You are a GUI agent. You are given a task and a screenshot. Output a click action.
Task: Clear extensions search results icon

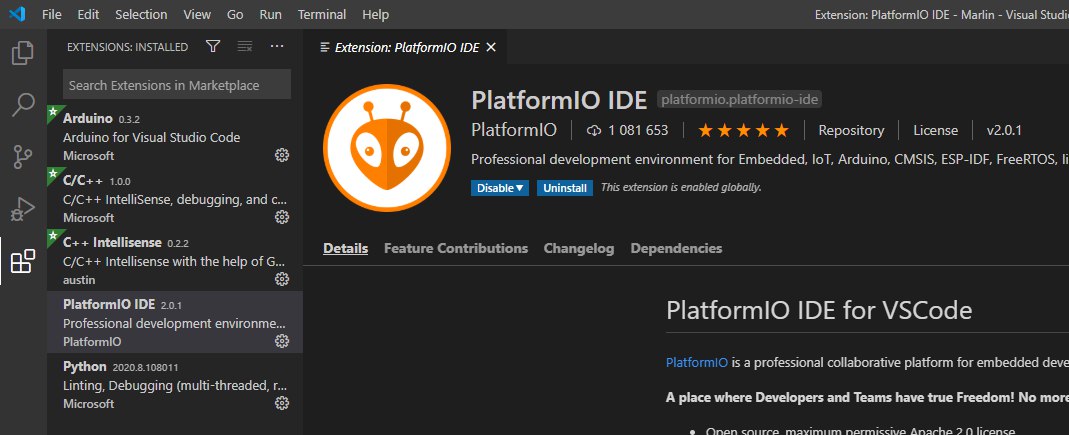[245, 46]
